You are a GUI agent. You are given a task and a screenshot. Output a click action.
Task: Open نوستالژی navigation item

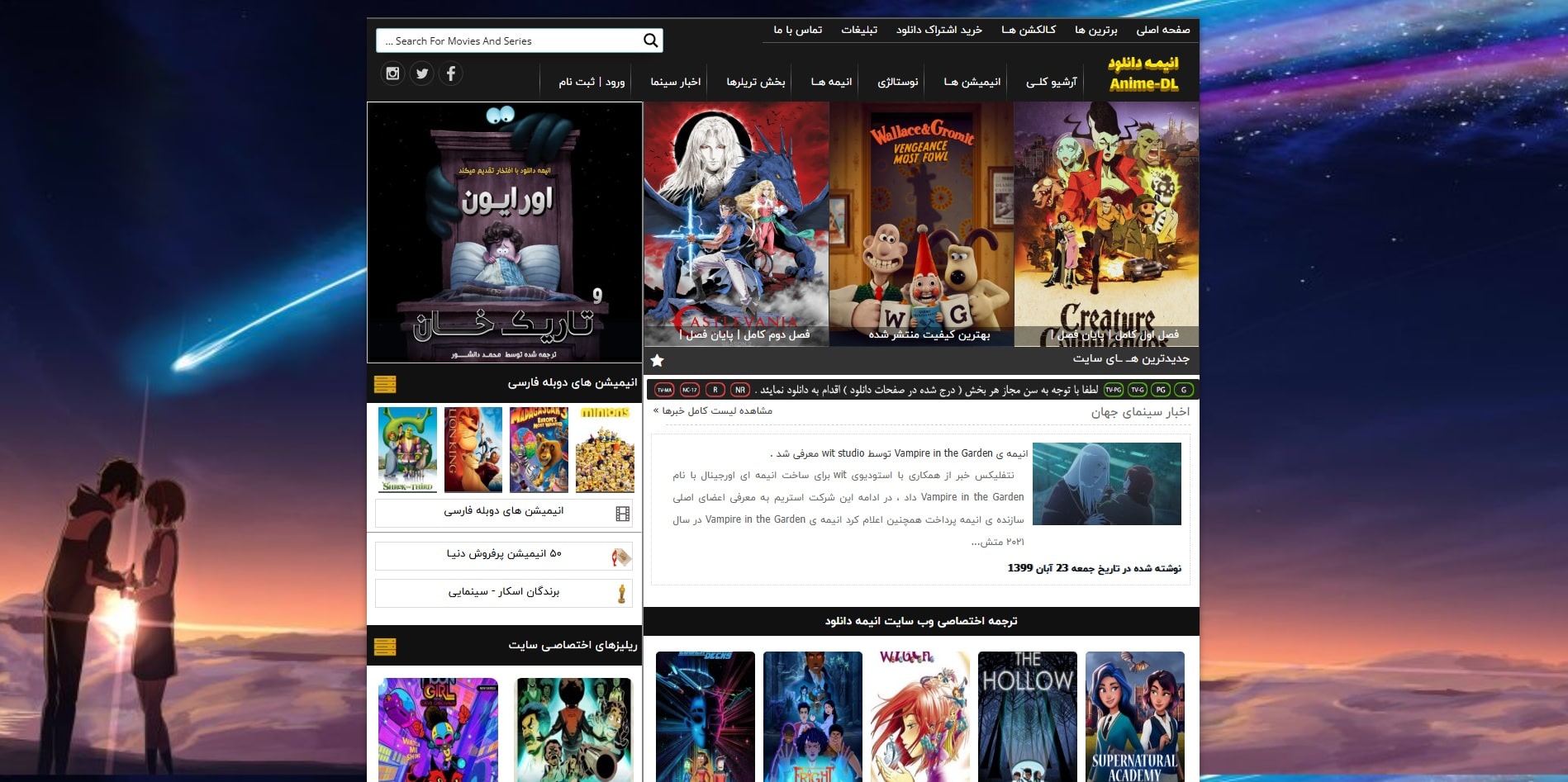[898, 82]
